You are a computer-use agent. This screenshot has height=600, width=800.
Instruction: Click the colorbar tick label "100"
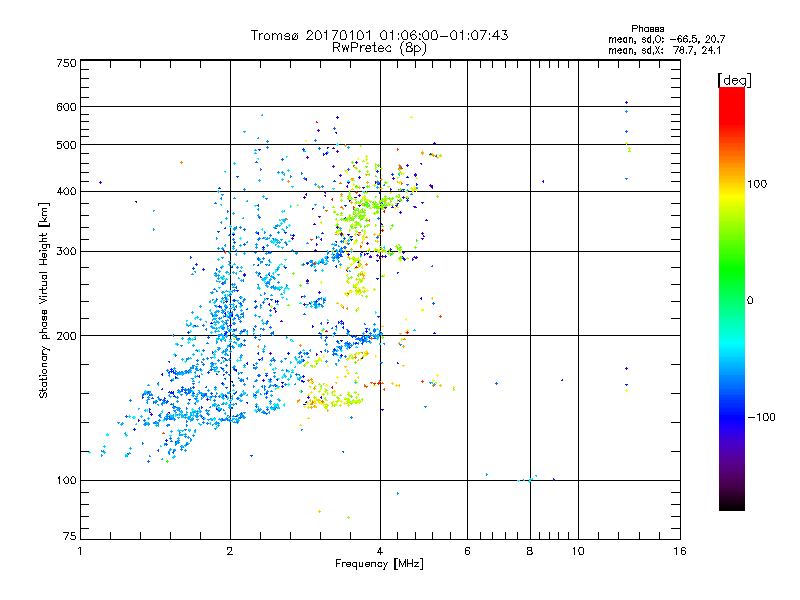point(757,184)
